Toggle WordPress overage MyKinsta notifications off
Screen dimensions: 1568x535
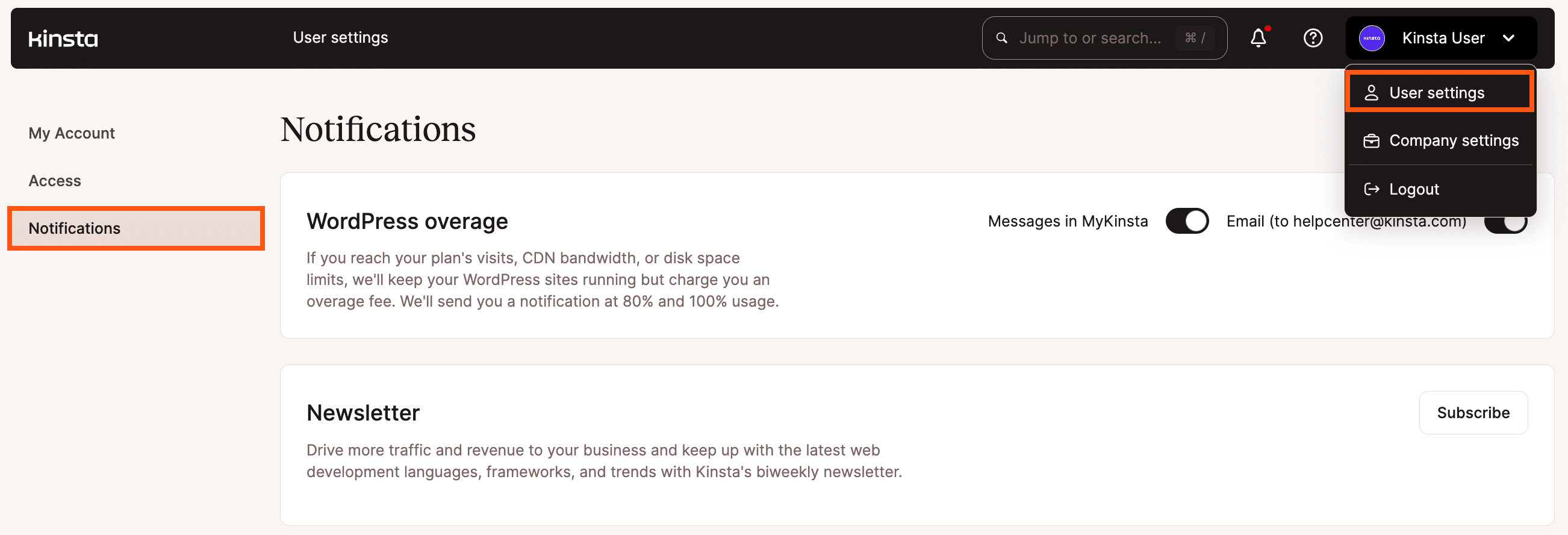pyautogui.click(x=1186, y=221)
